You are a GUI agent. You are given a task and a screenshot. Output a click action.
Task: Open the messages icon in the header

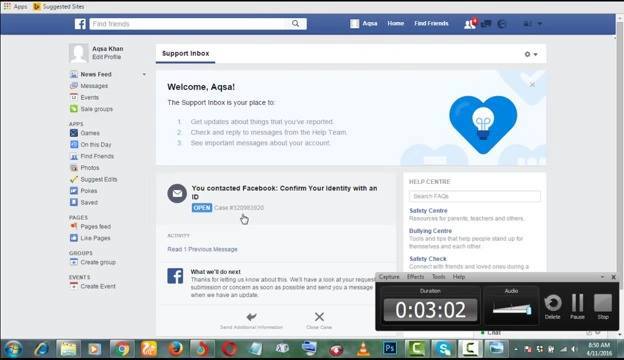tap(486, 24)
